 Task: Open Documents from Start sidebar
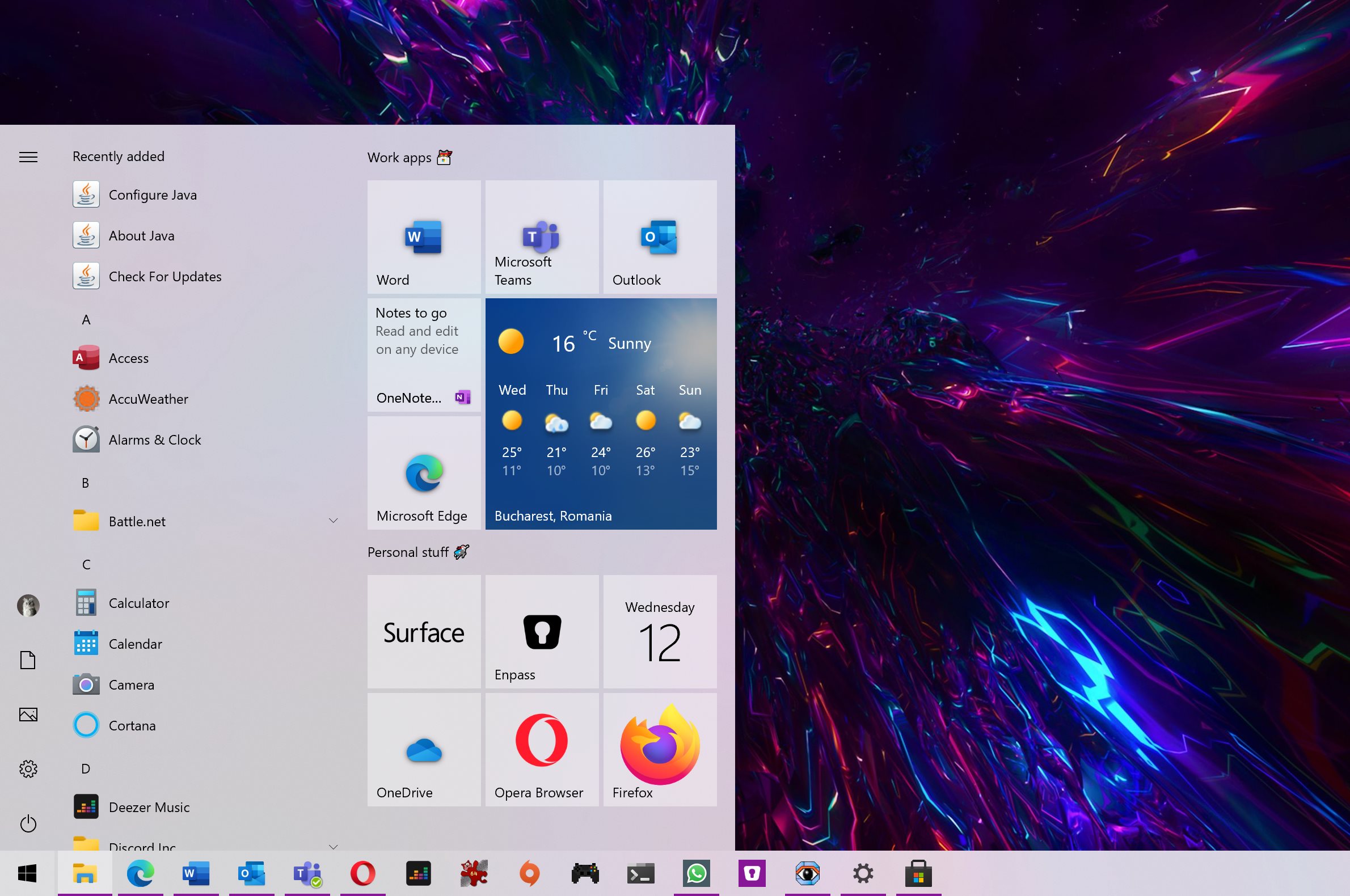pyautogui.click(x=28, y=660)
